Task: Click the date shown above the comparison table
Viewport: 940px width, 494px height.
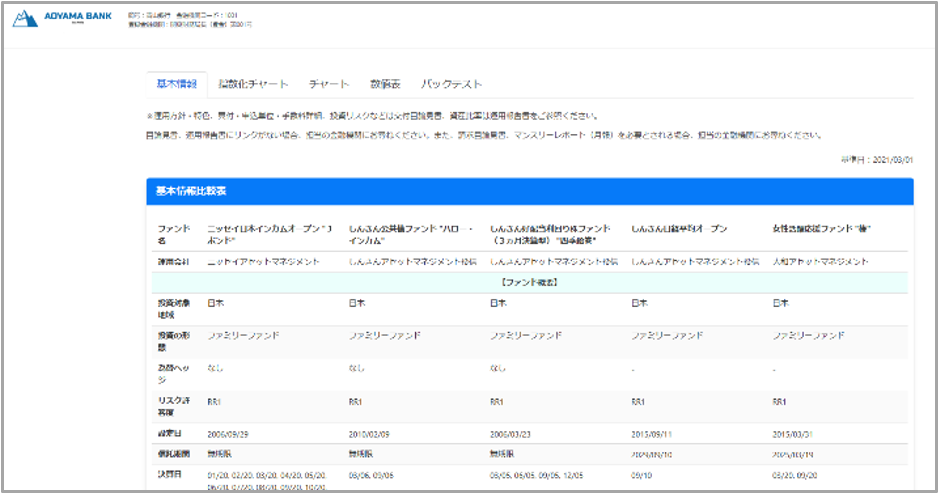Action: (x=877, y=160)
